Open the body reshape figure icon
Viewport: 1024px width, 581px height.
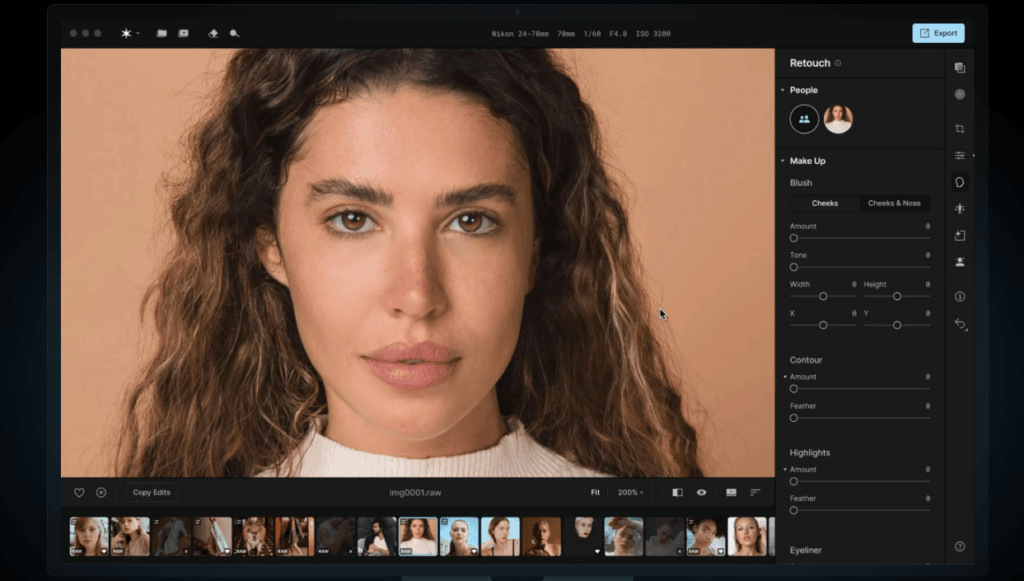point(959,209)
